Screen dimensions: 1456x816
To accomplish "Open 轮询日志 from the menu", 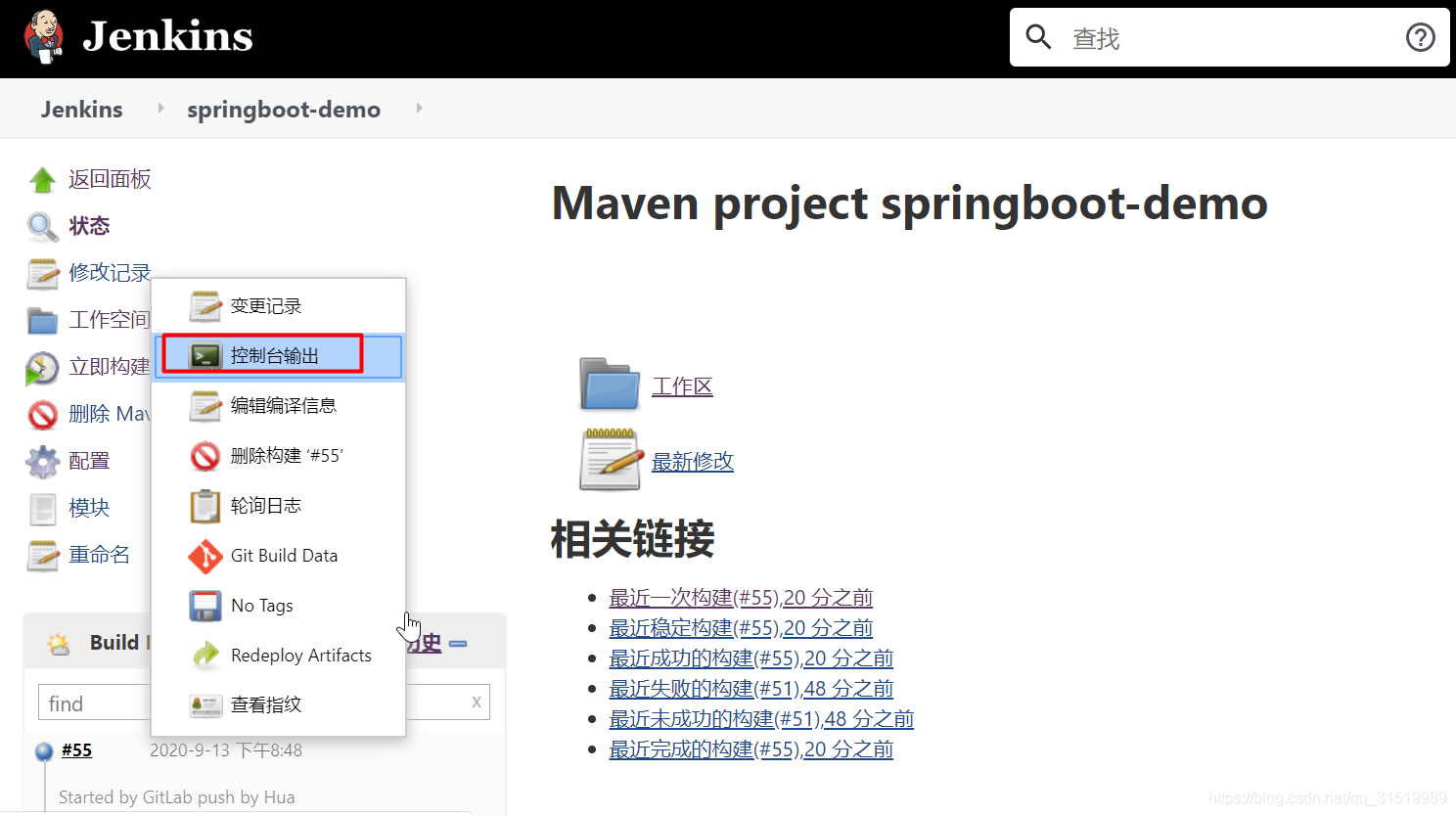I will (278, 506).
